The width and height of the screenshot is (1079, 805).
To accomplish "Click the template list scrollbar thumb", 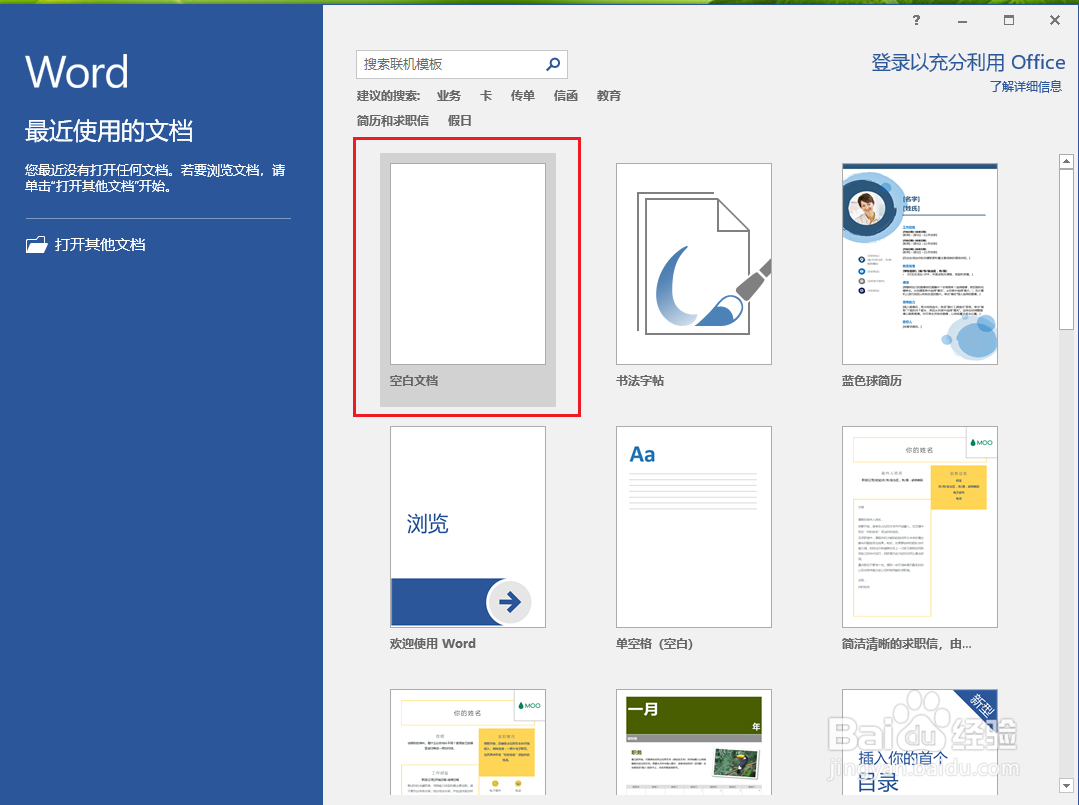I will tap(1066, 250).
